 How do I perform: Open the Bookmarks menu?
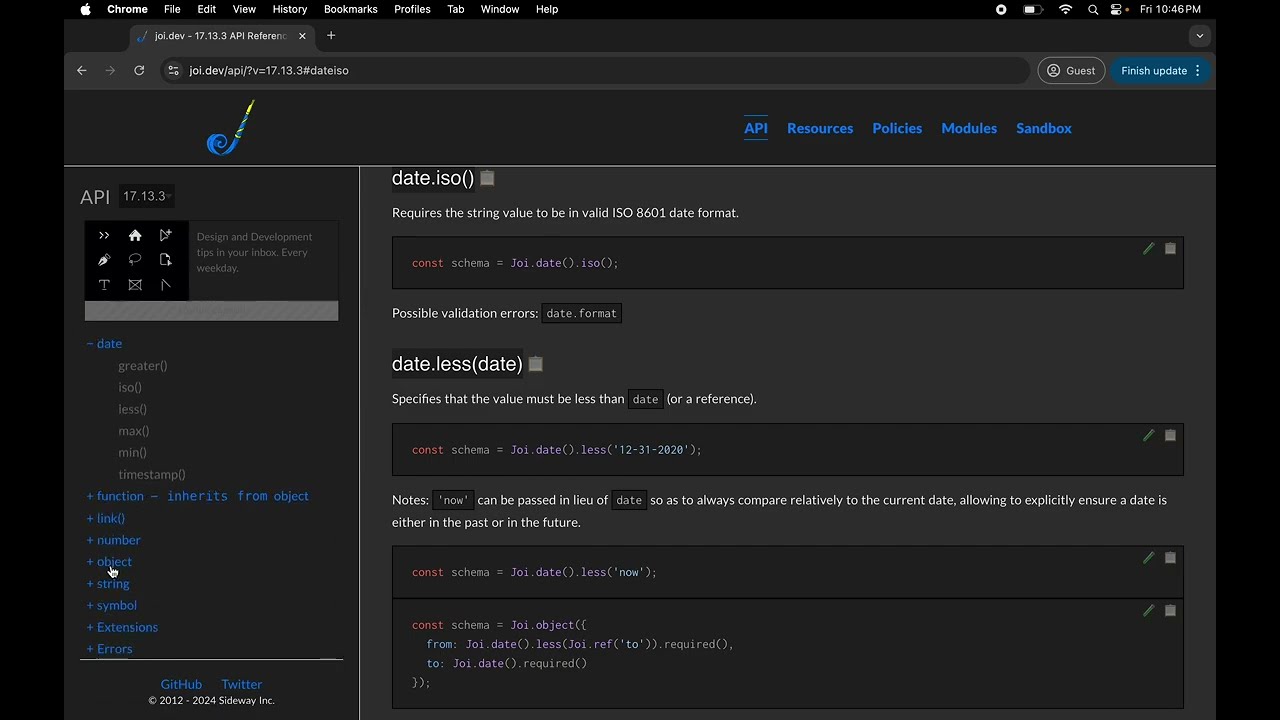(x=351, y=9)
